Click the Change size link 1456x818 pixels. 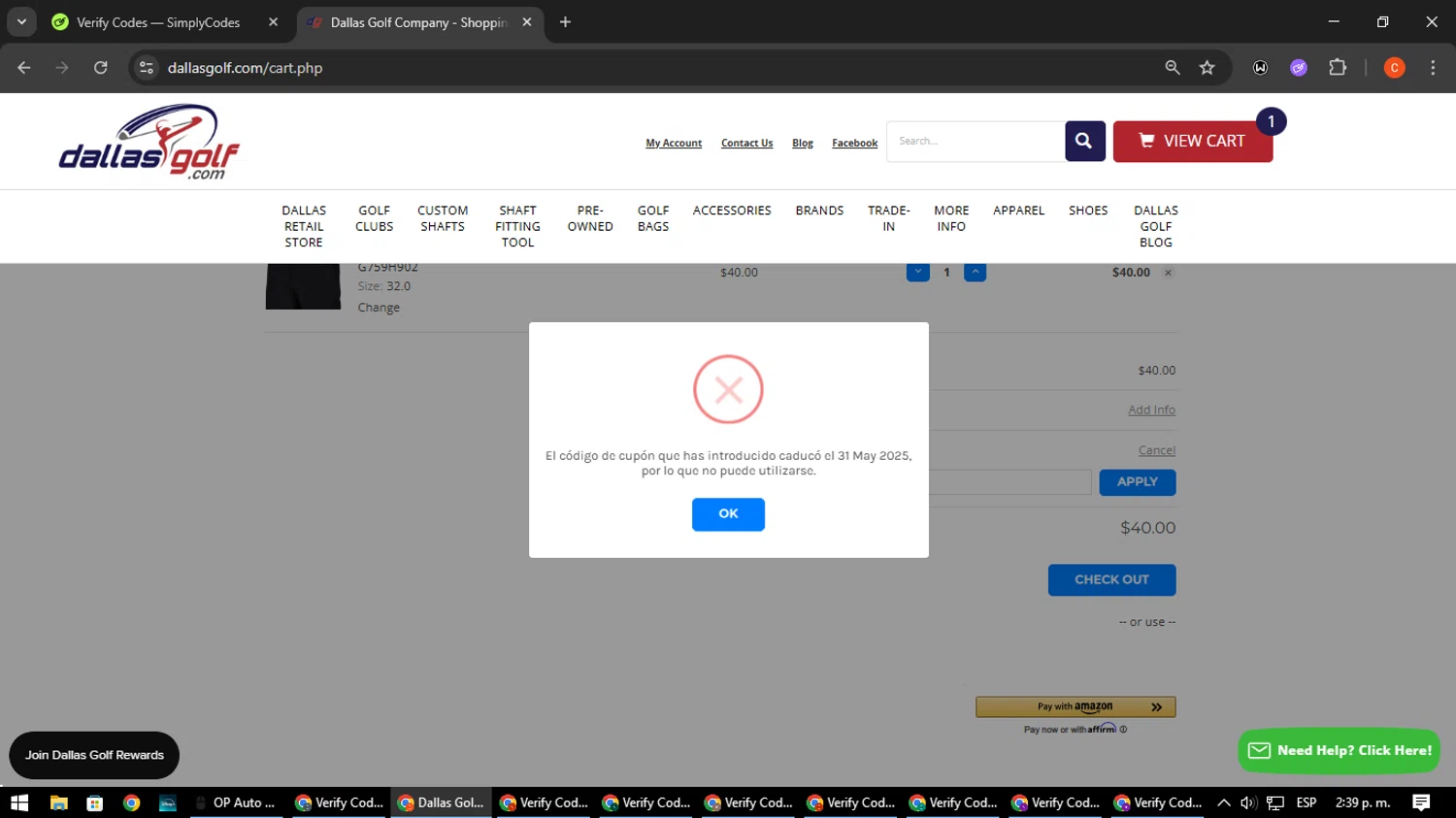point(379,308)
